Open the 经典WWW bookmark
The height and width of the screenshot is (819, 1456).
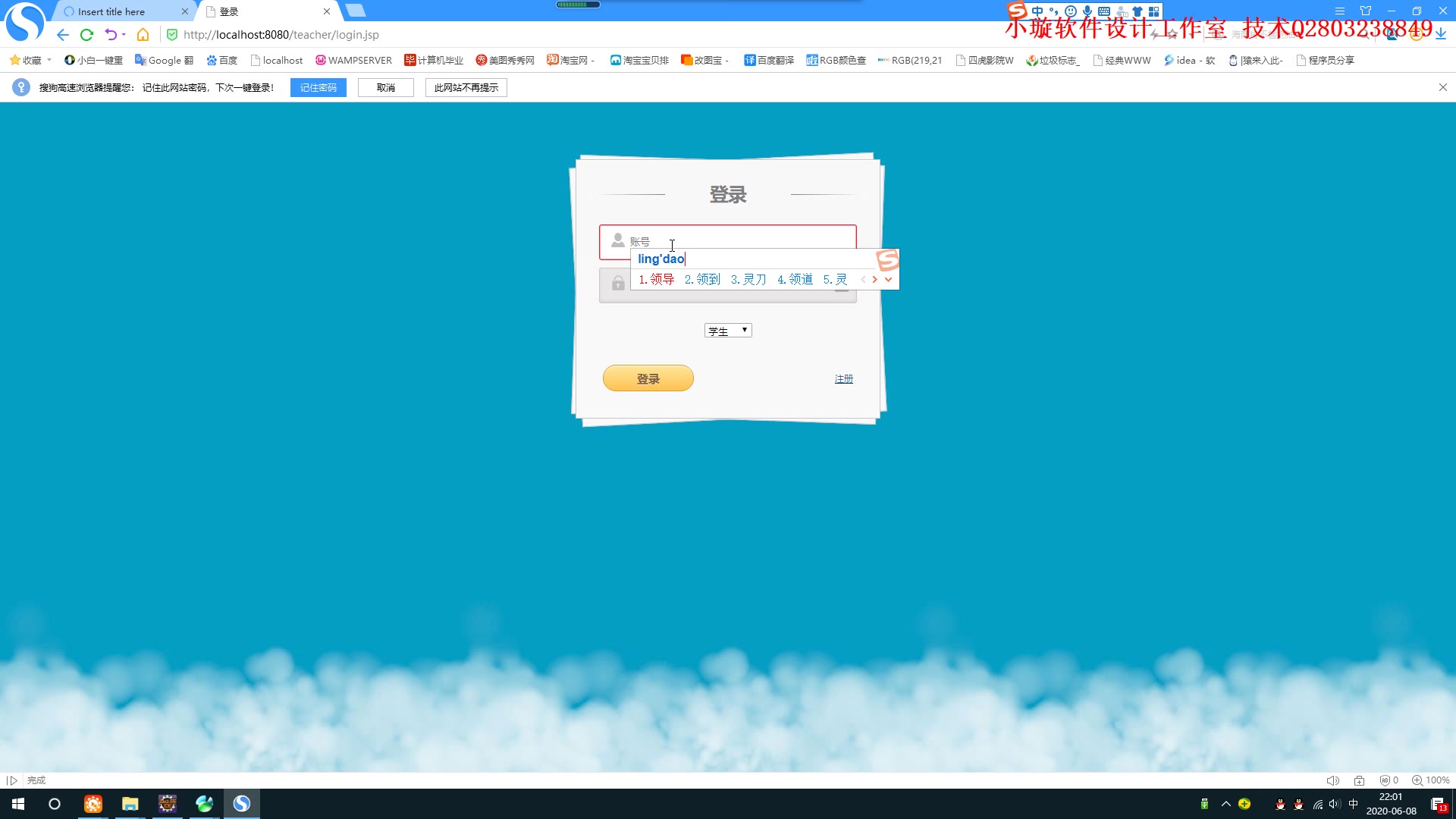click(1122, 60)
